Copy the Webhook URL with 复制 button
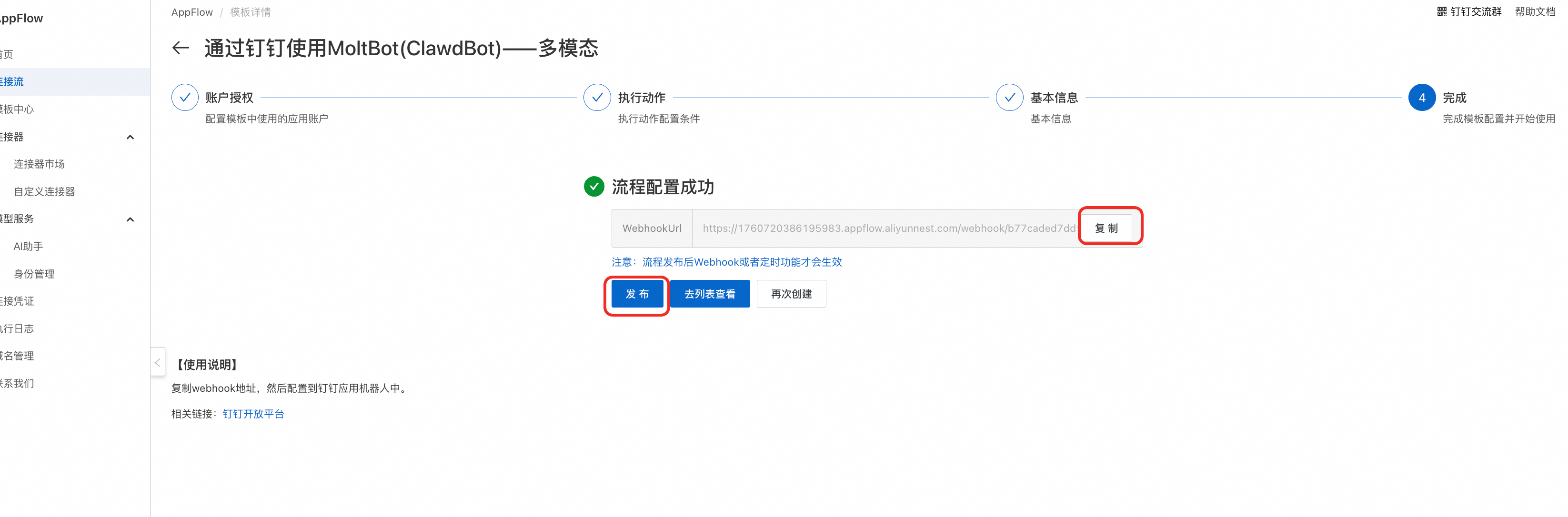The height and width of the screenshot is (517, 1568). point(1106,228)
